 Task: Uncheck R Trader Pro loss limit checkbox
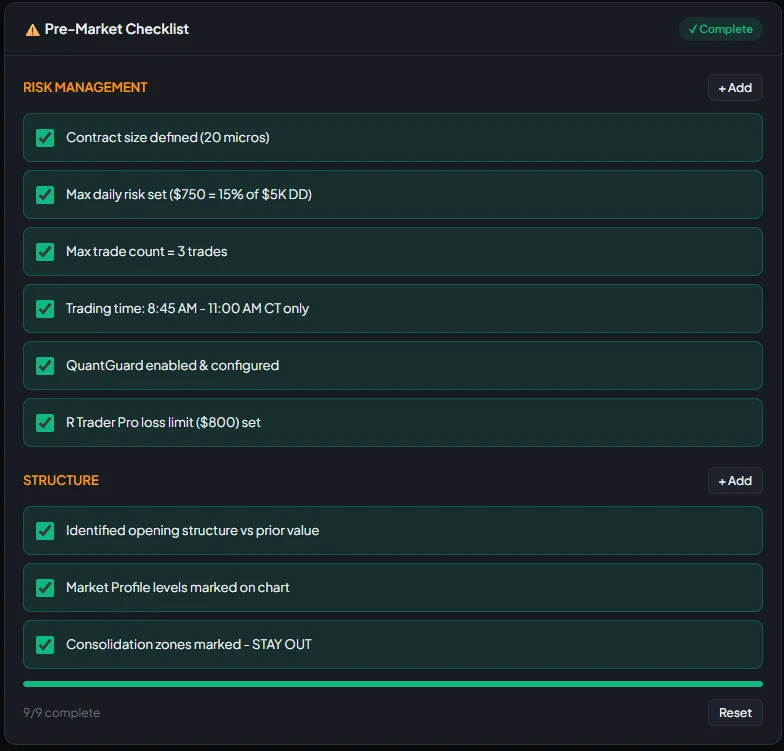click(45, 423)
